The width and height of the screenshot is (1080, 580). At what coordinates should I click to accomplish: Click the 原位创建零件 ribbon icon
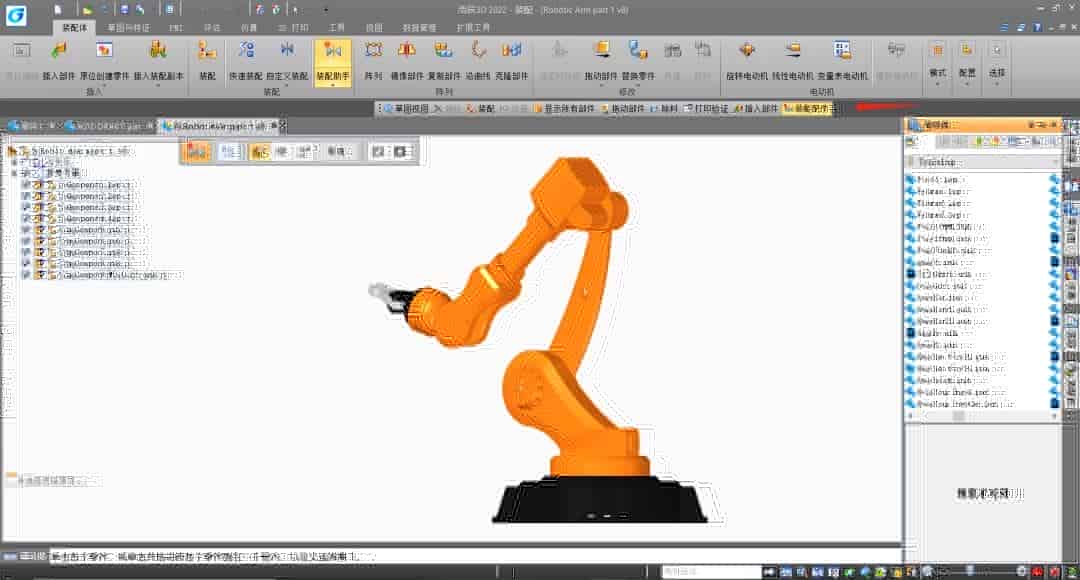click(x=104, y=50)
